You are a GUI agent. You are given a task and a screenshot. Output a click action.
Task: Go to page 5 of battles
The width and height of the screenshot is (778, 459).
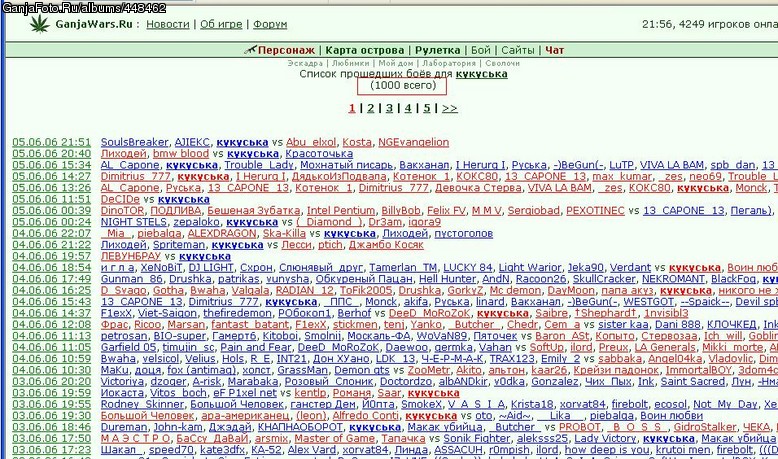(x=427, y=108)
